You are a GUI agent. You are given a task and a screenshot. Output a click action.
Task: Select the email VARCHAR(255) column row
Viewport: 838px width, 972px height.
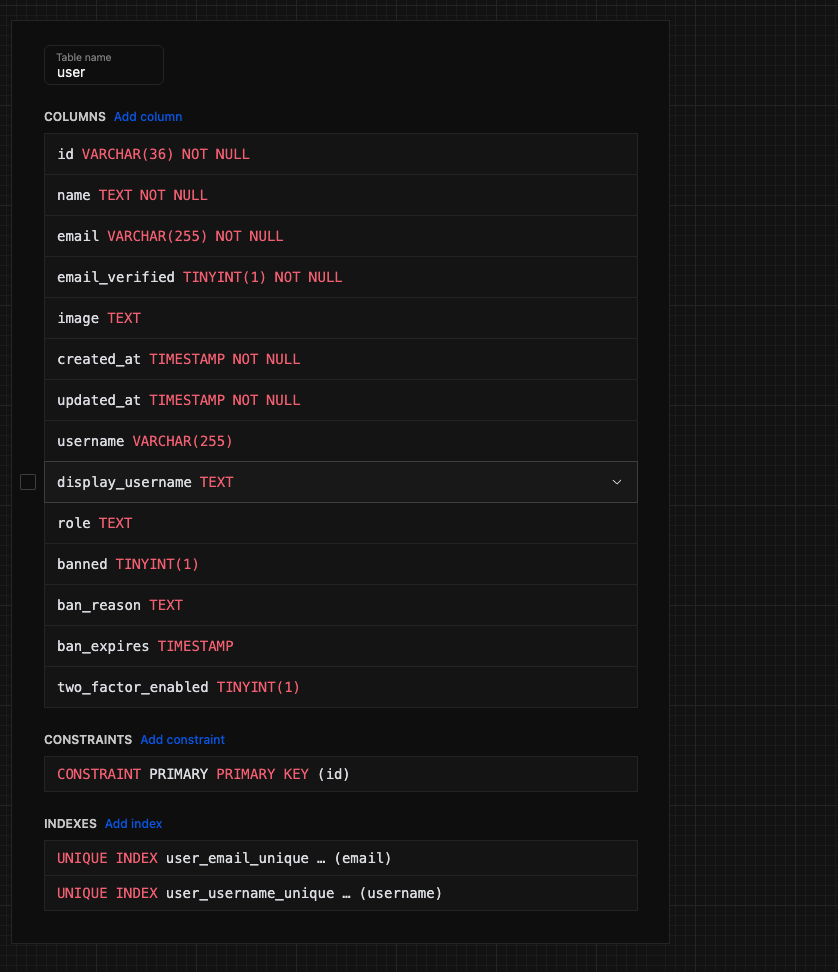click(340, 237)
